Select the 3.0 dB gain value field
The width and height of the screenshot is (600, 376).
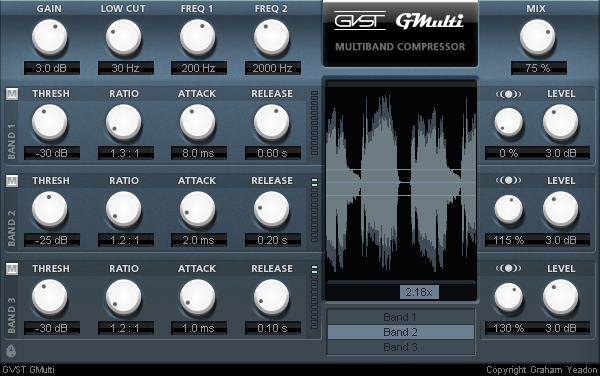(52, 68)
